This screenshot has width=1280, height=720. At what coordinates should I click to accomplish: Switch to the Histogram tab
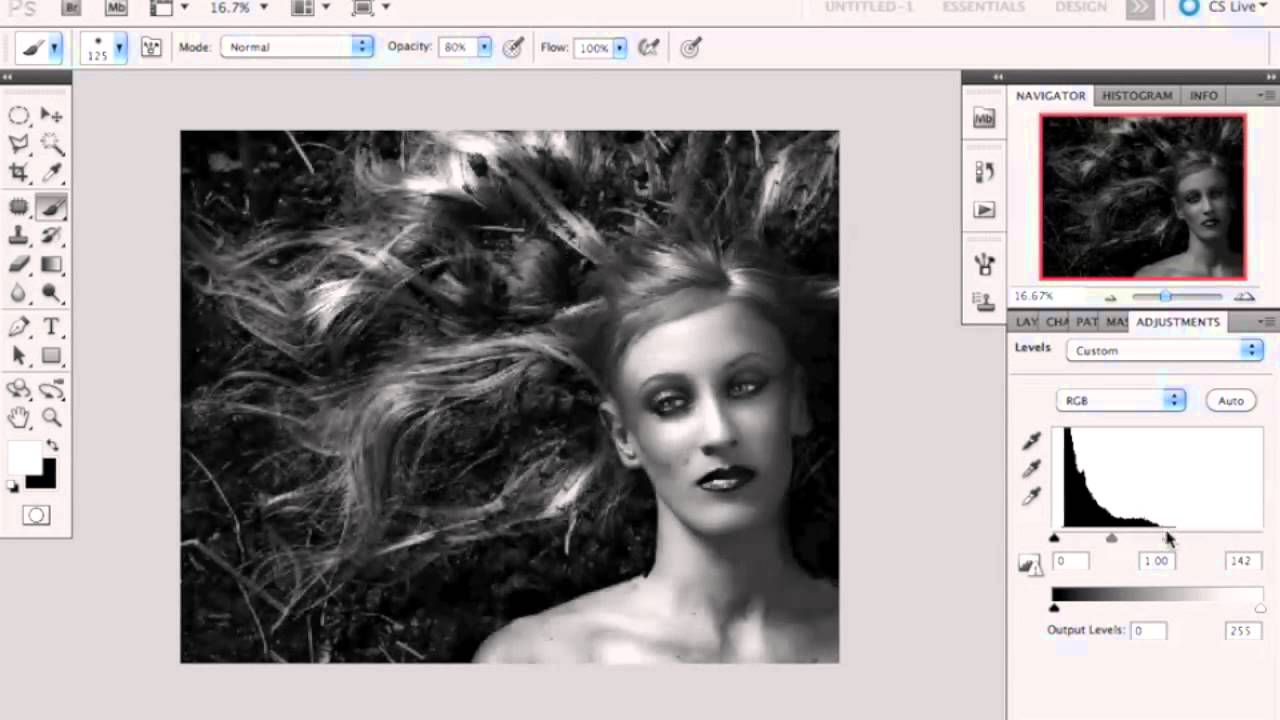point(1137,95)
